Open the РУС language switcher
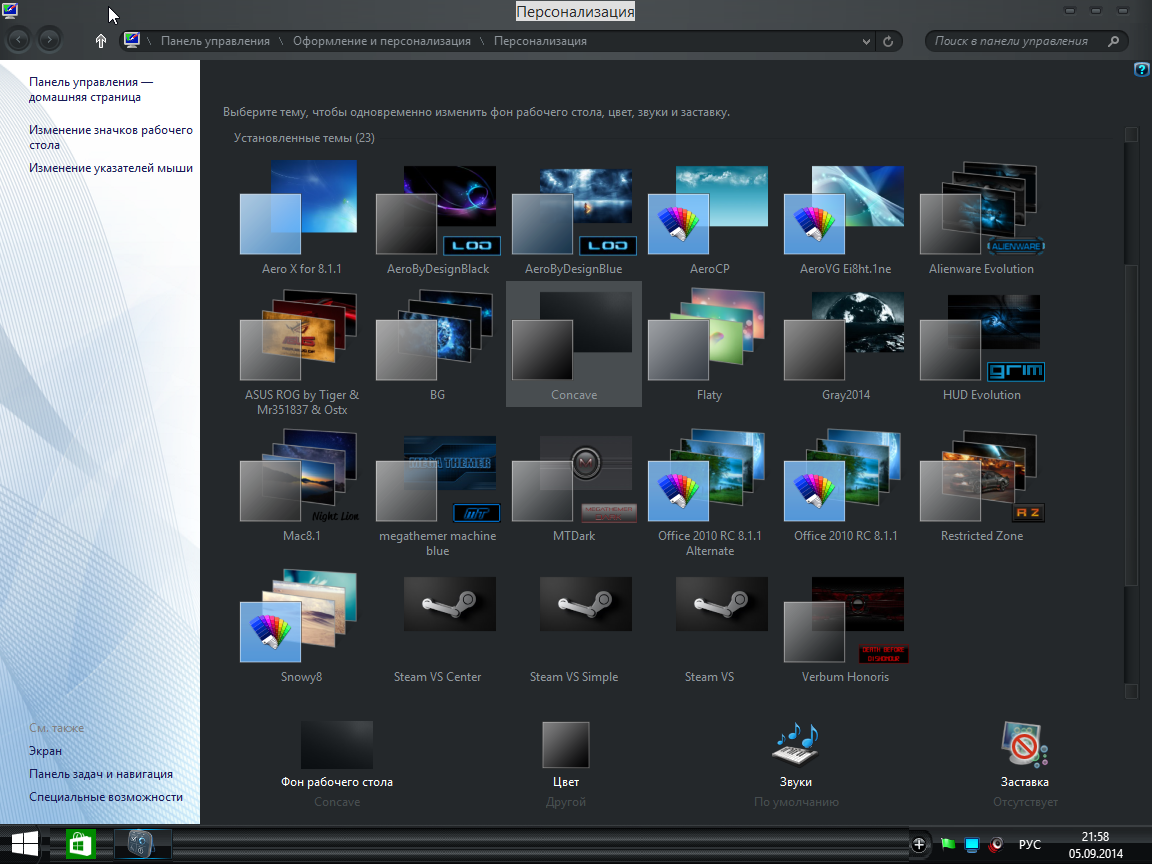 1029,845
